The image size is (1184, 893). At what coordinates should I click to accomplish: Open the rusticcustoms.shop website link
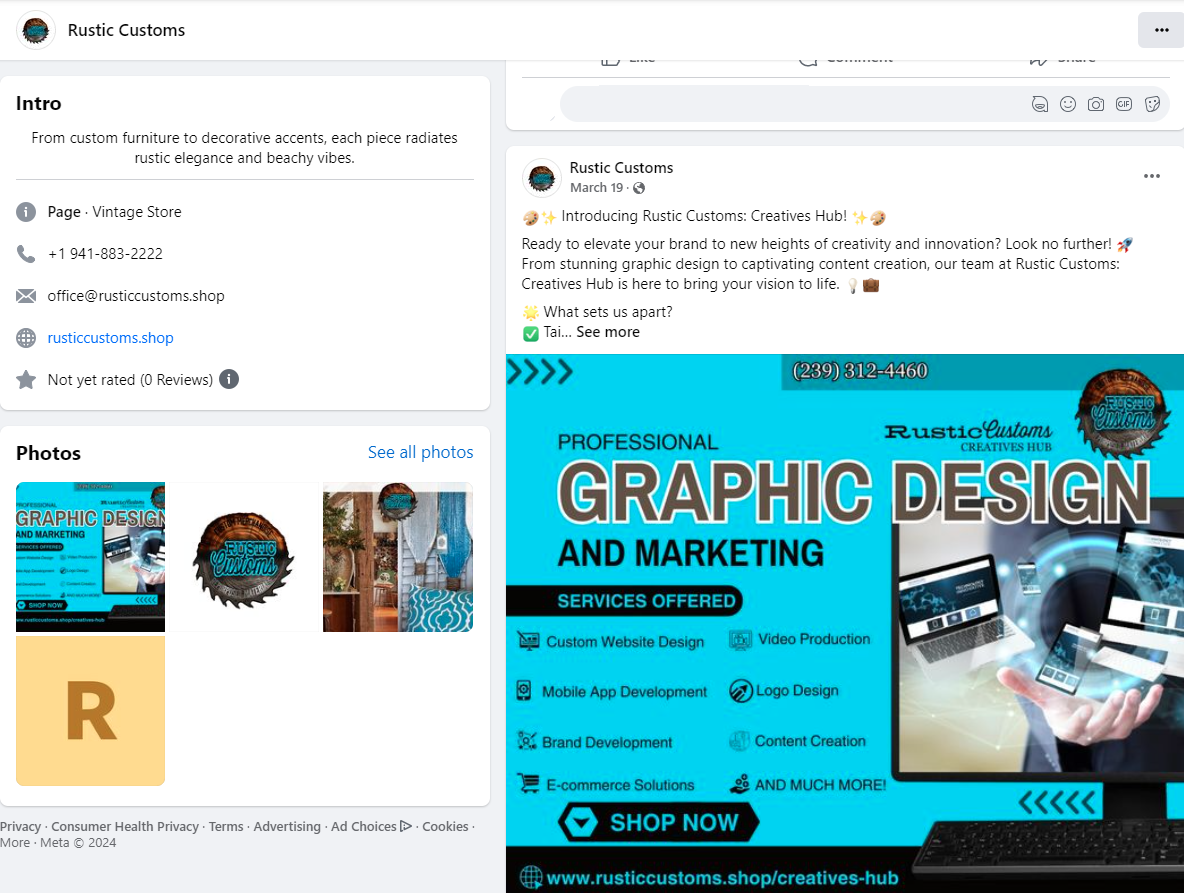click(x=110, y=337)
